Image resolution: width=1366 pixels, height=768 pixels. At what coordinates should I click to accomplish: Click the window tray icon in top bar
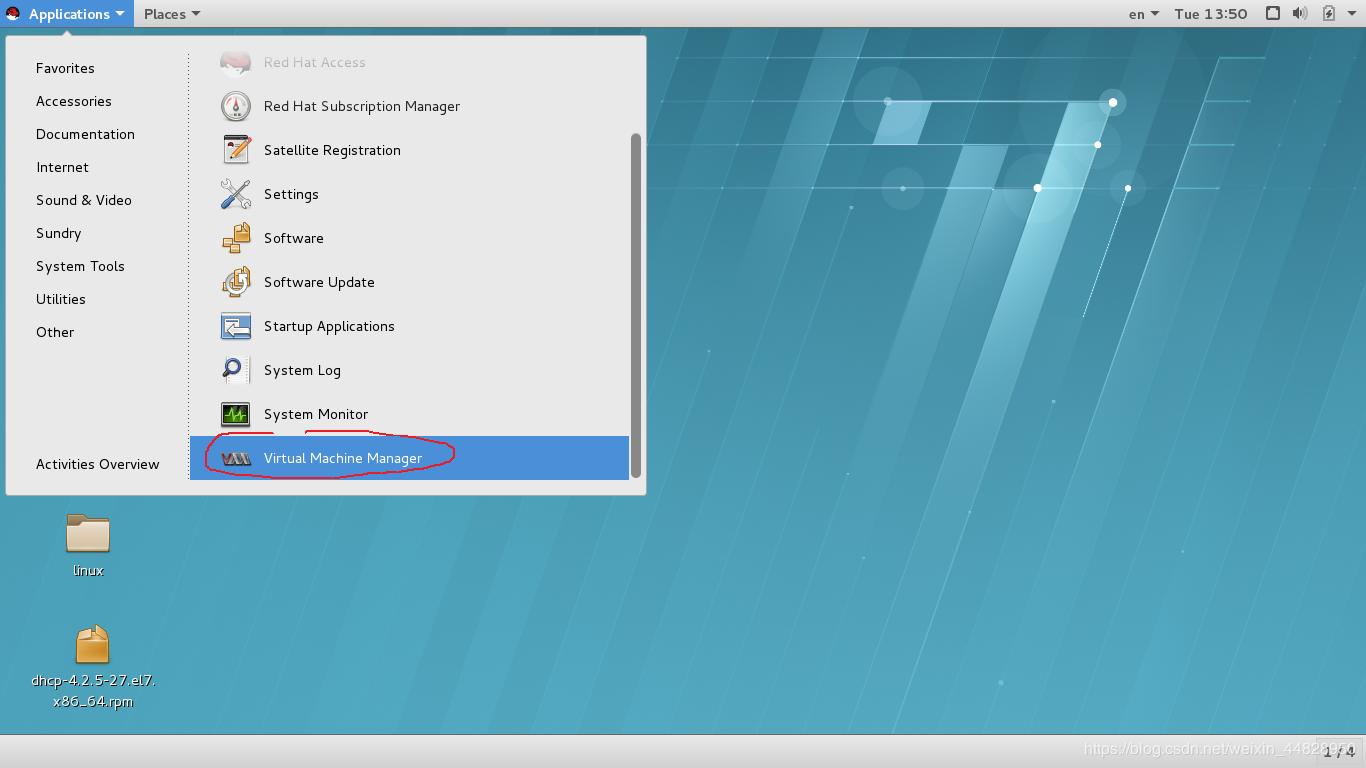1272,13
